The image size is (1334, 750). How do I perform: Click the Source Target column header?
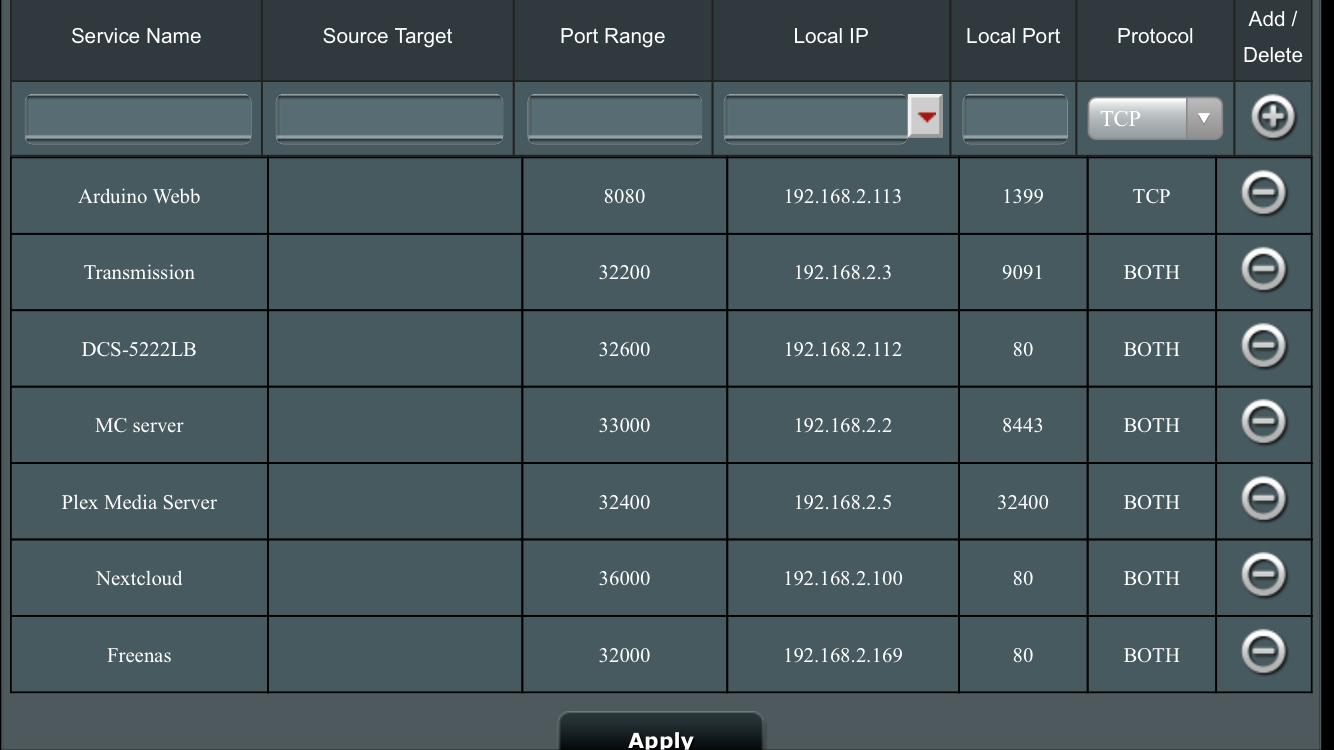pyautogui.click(x=387, y=36)
